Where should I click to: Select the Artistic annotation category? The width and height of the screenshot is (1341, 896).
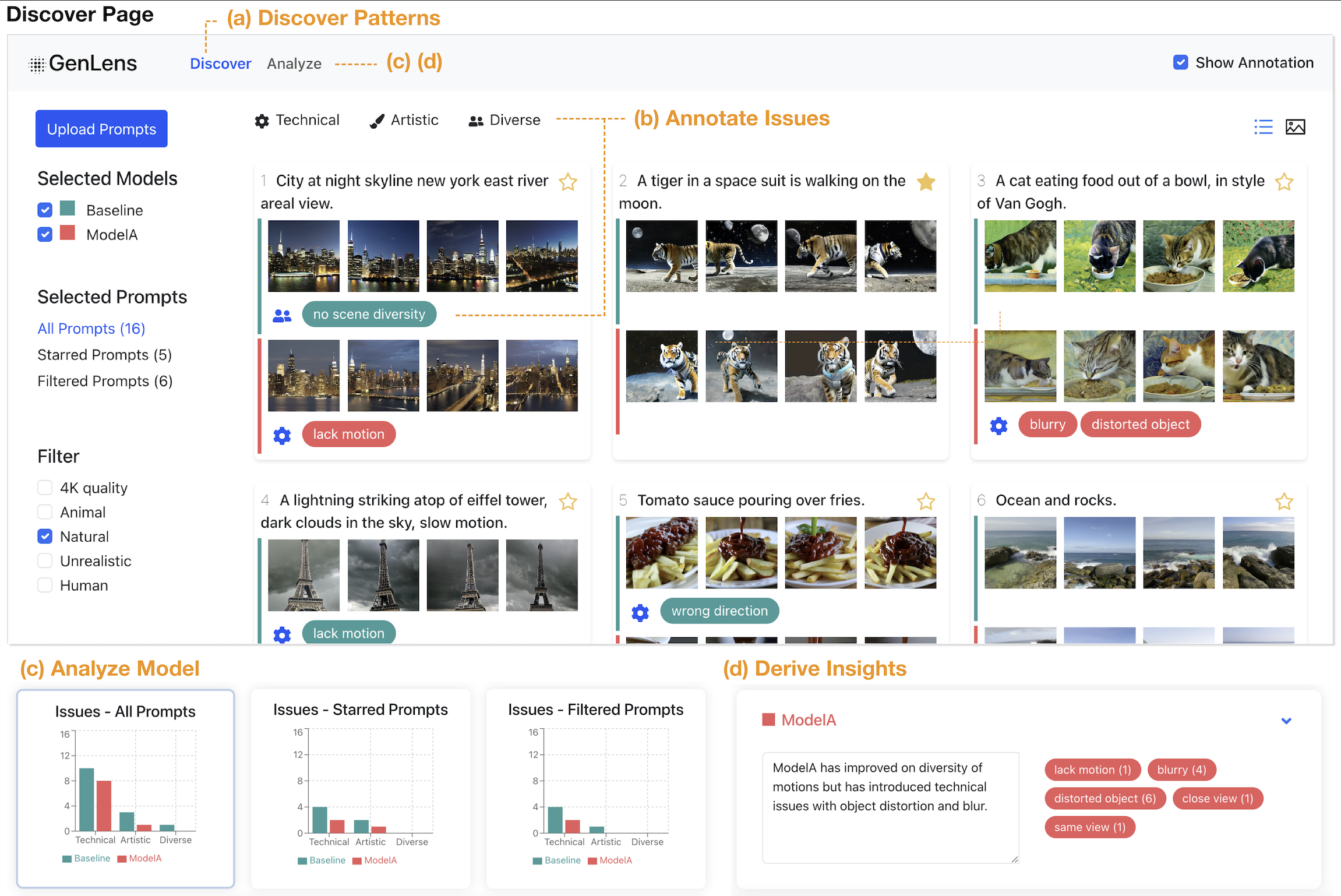[404, 120]
